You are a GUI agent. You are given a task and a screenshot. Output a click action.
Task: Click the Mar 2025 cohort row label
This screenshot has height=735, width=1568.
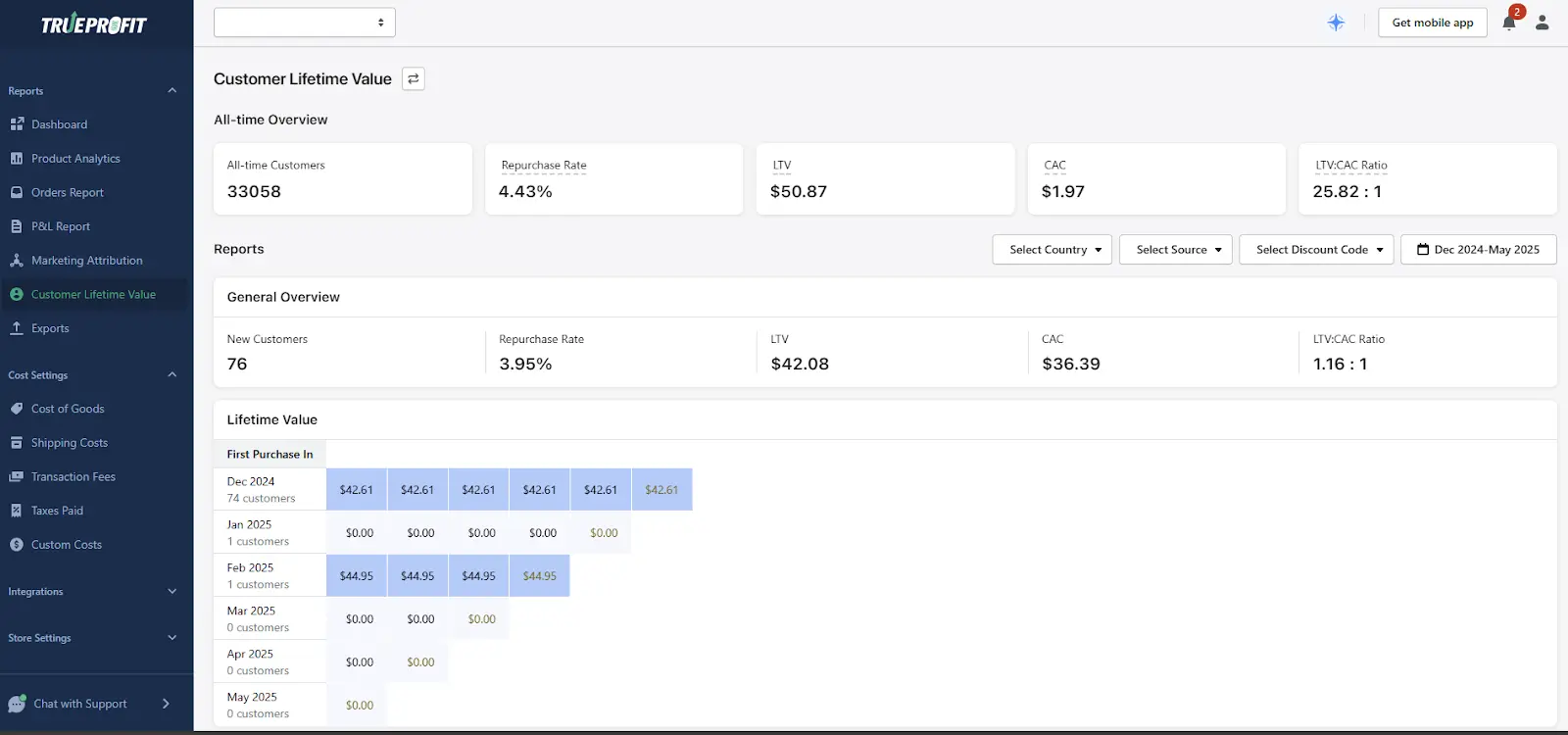269,618
